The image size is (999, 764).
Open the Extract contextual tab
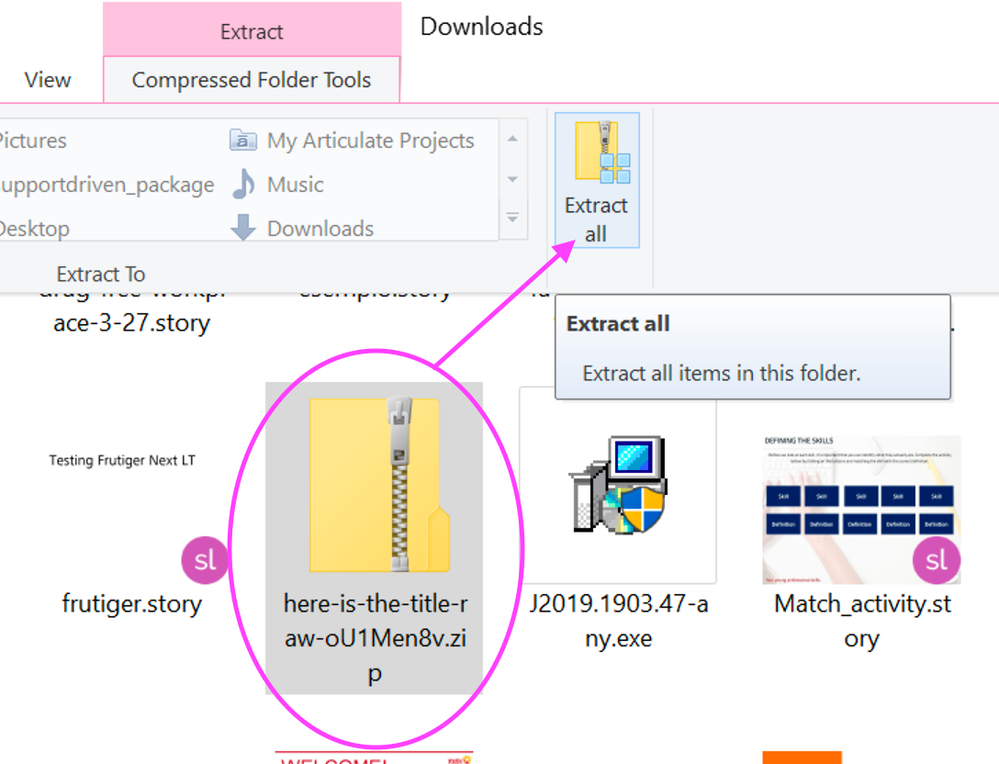tap(252, 32)
